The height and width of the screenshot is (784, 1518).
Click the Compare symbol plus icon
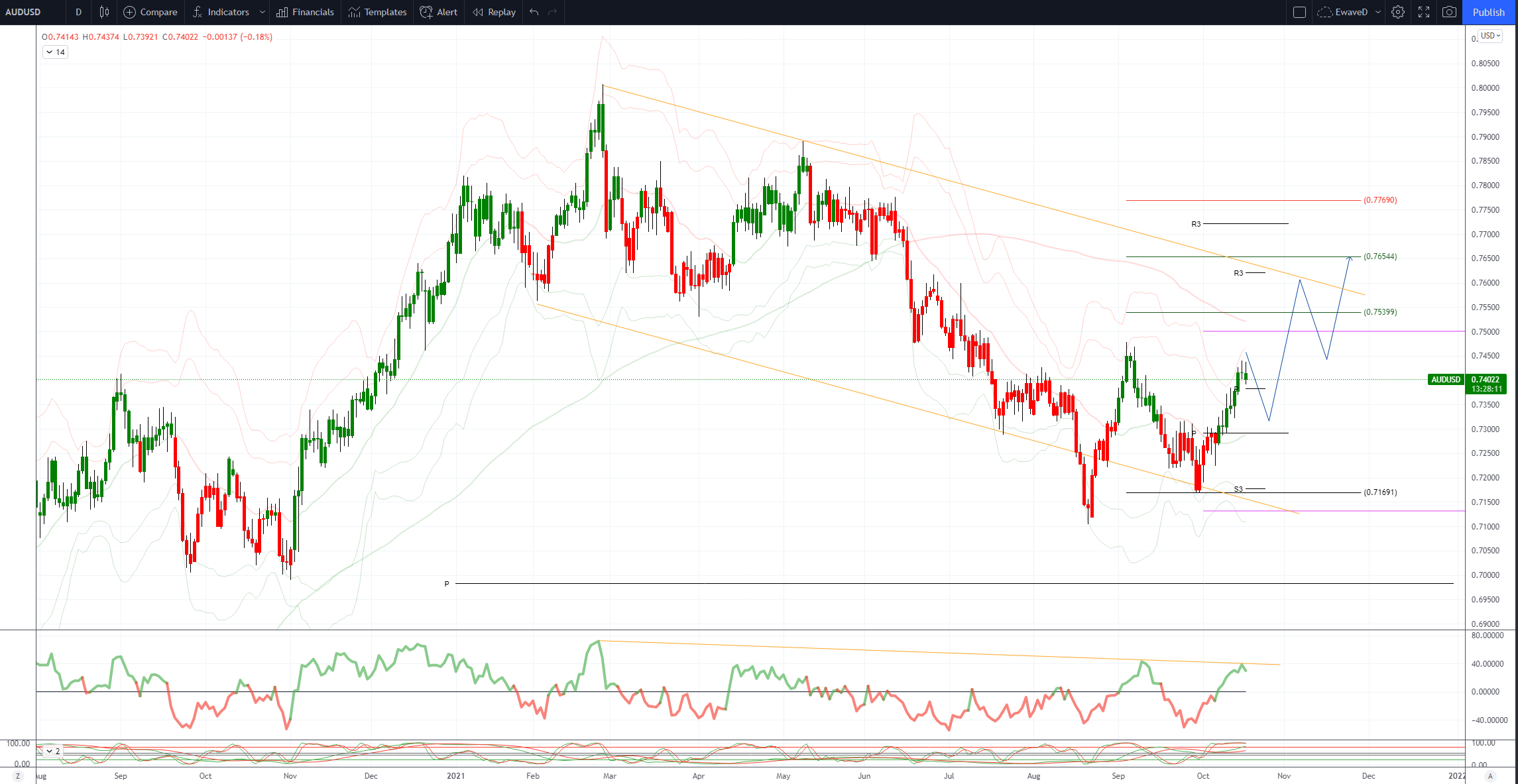[x=130, y=12]
